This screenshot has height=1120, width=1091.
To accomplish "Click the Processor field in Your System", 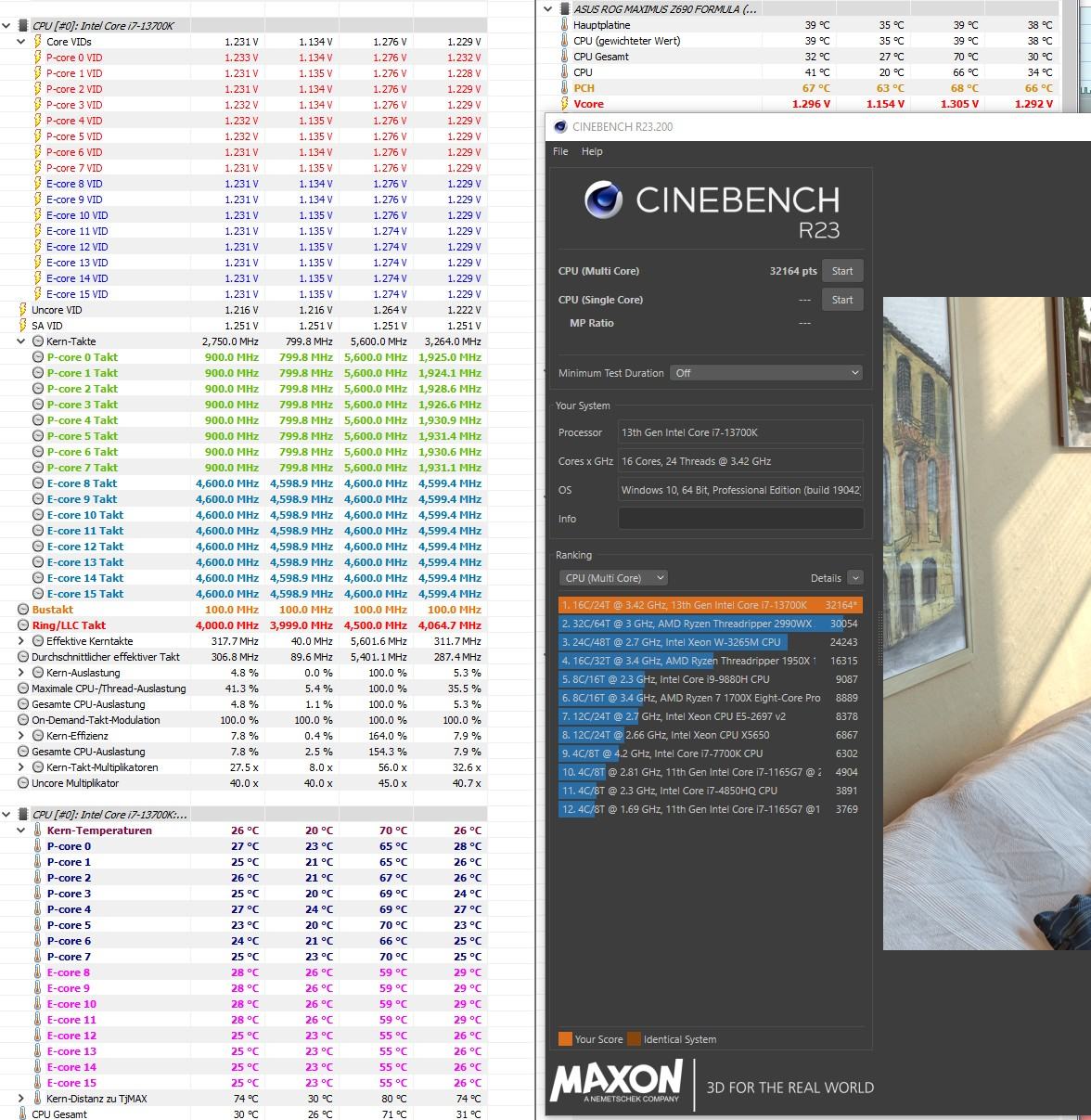I will point(740,432).
